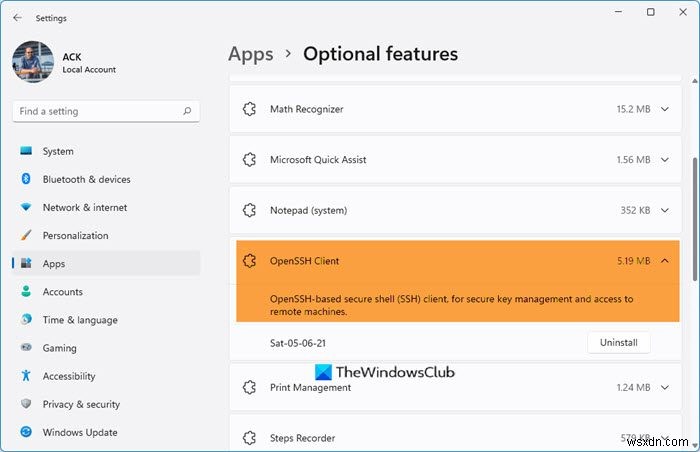Open the System settings category
The image size is (700, 452).
click(x=58, y=152)
